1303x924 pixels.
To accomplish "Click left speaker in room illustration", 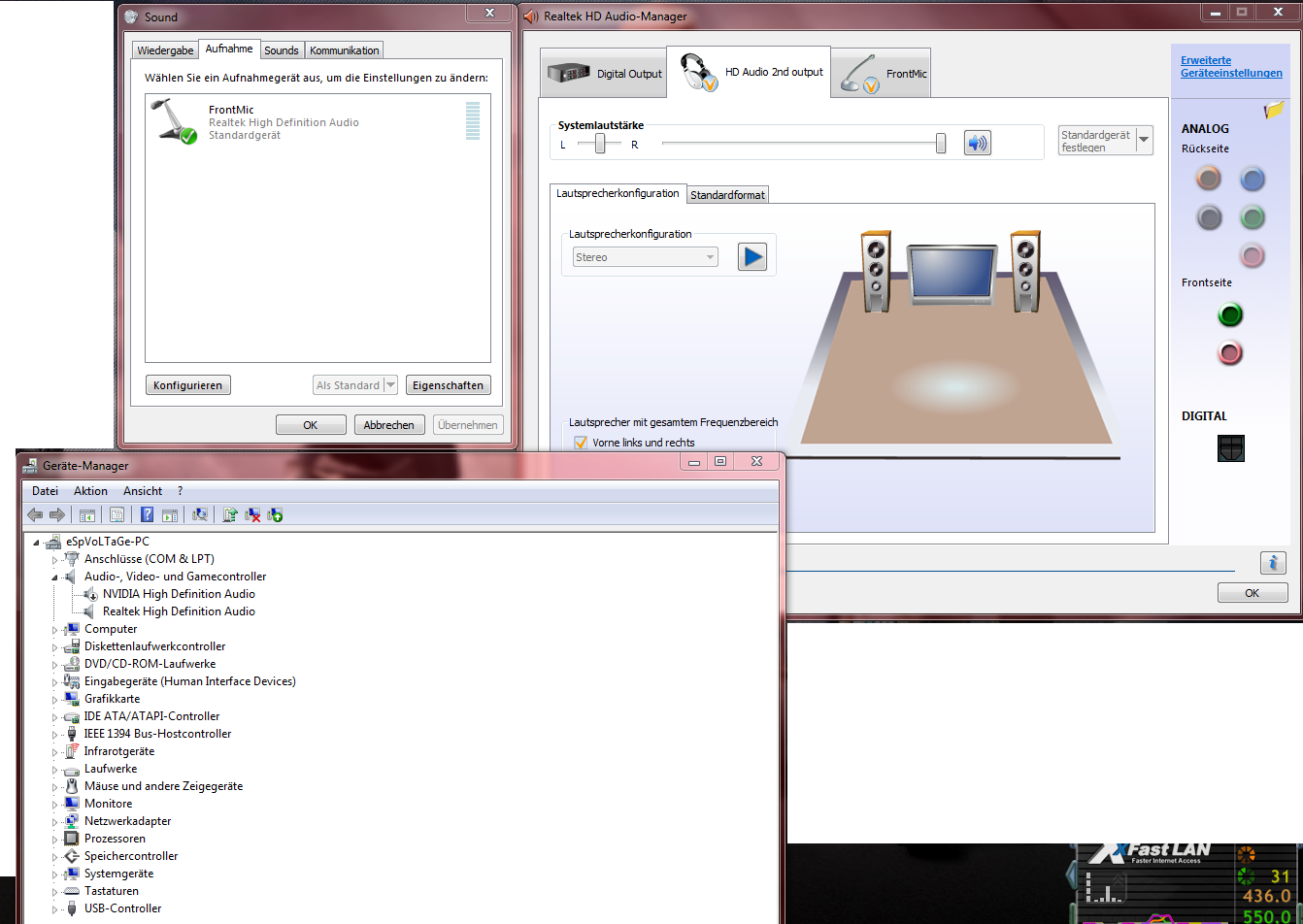I will click(x=876, y=271).
